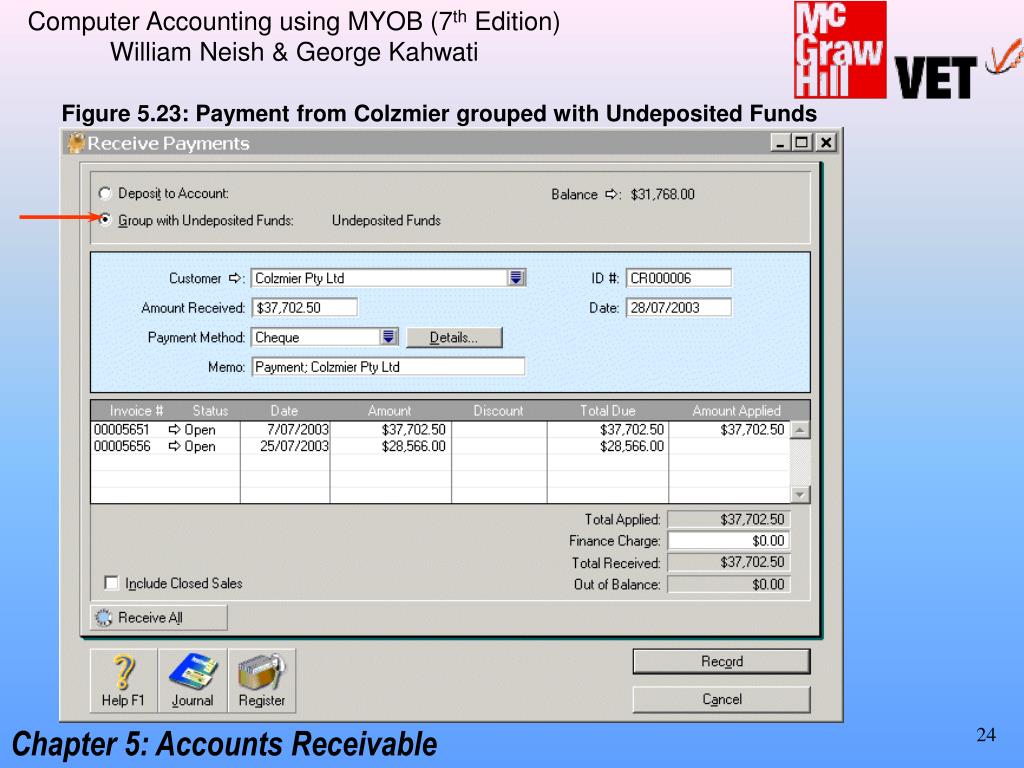This screenshot has height=768, width=1024.
Task: Click the Balance amount $31,768.00
Action: 662,194
